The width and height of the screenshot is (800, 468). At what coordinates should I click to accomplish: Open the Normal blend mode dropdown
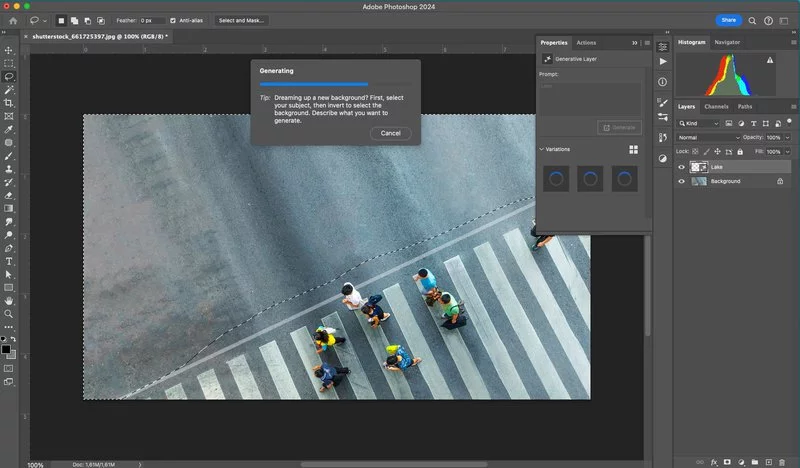[707, 137]
